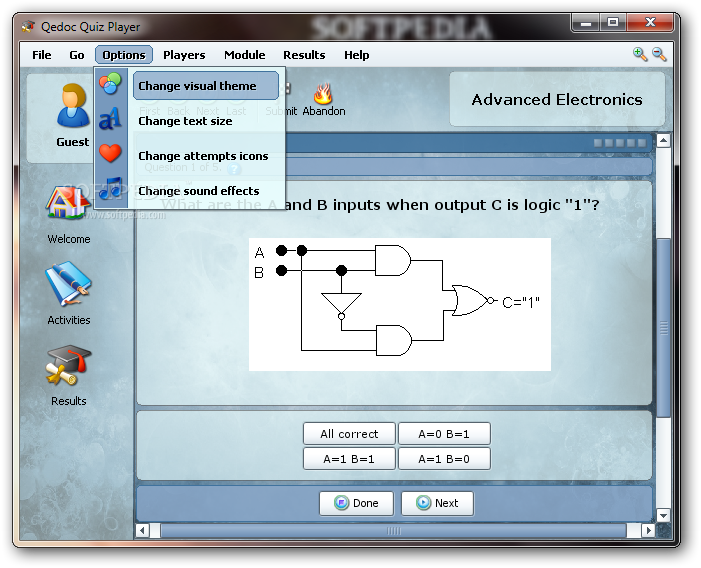Open the Players menu

[x=184, y=55]
